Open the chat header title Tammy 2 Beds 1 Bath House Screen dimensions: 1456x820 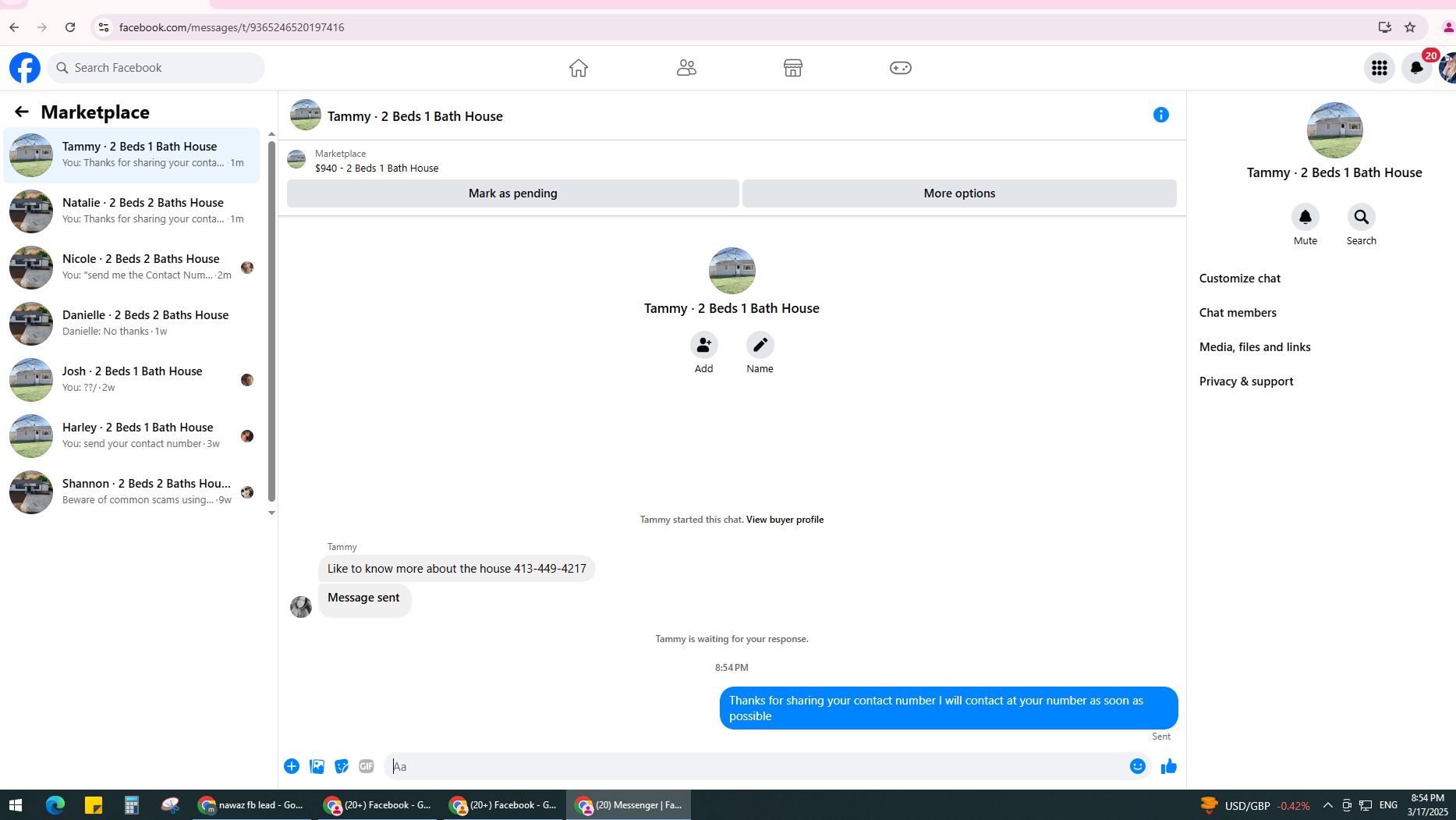pos(415,116)
